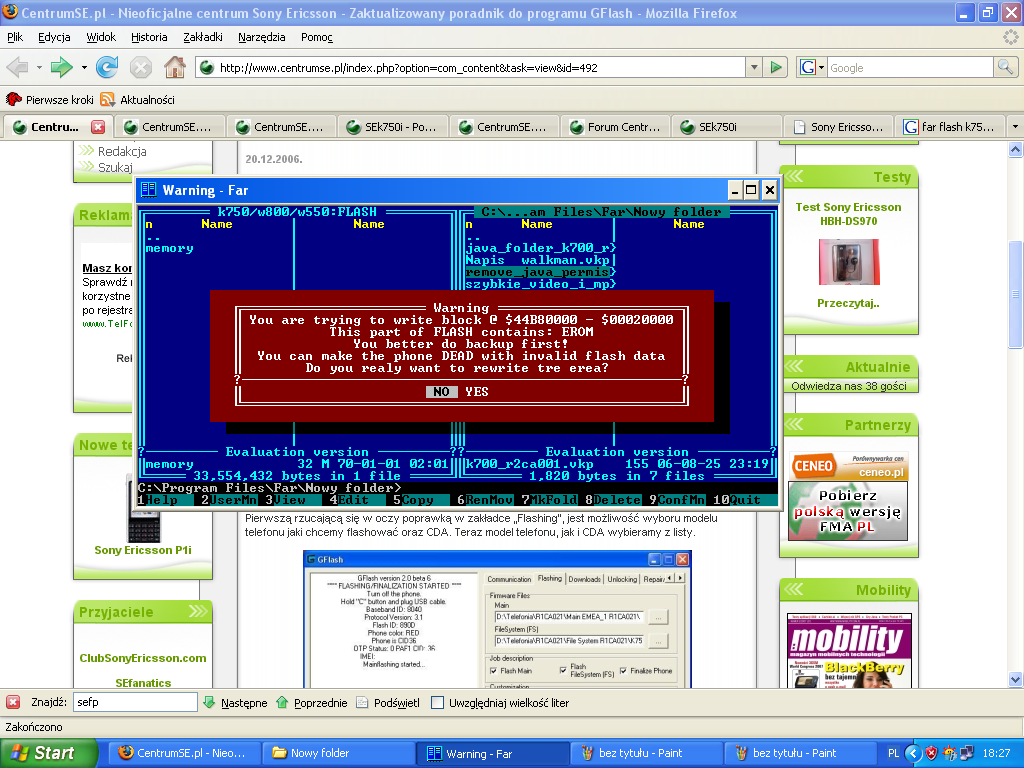Open the Narzędzia menu

pos(261,37)
